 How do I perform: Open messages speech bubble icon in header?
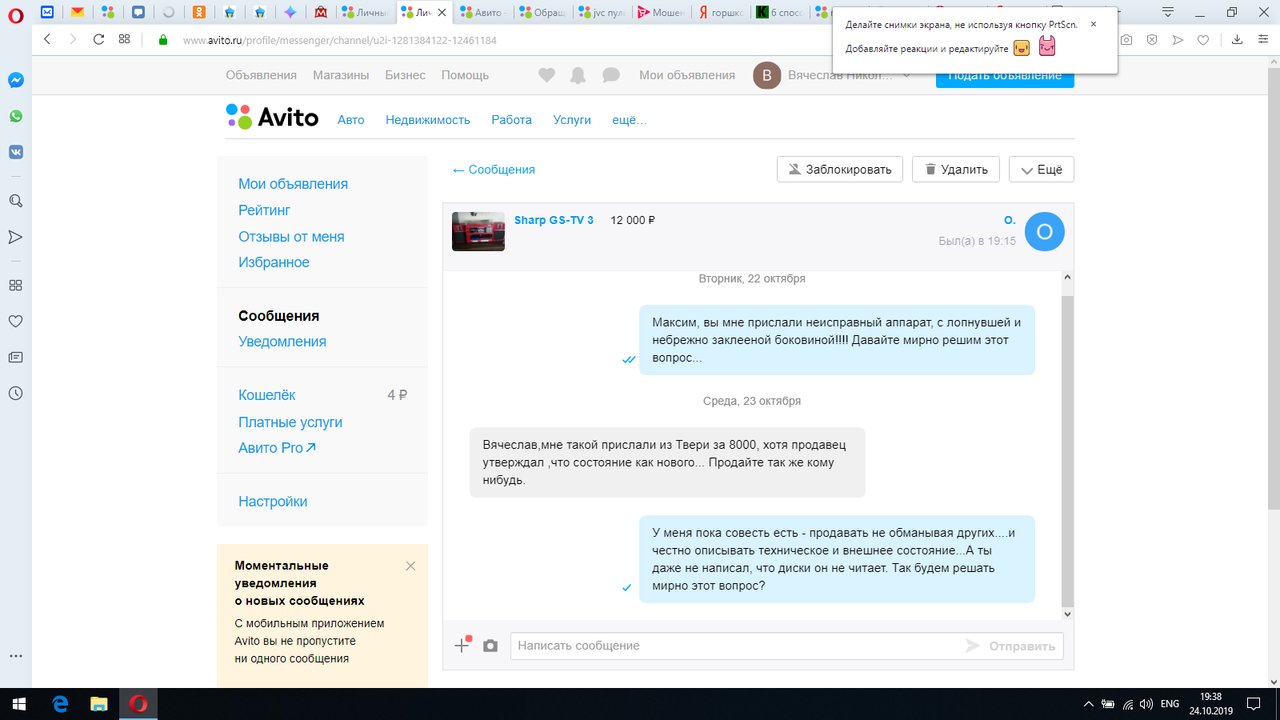(611, 75)
